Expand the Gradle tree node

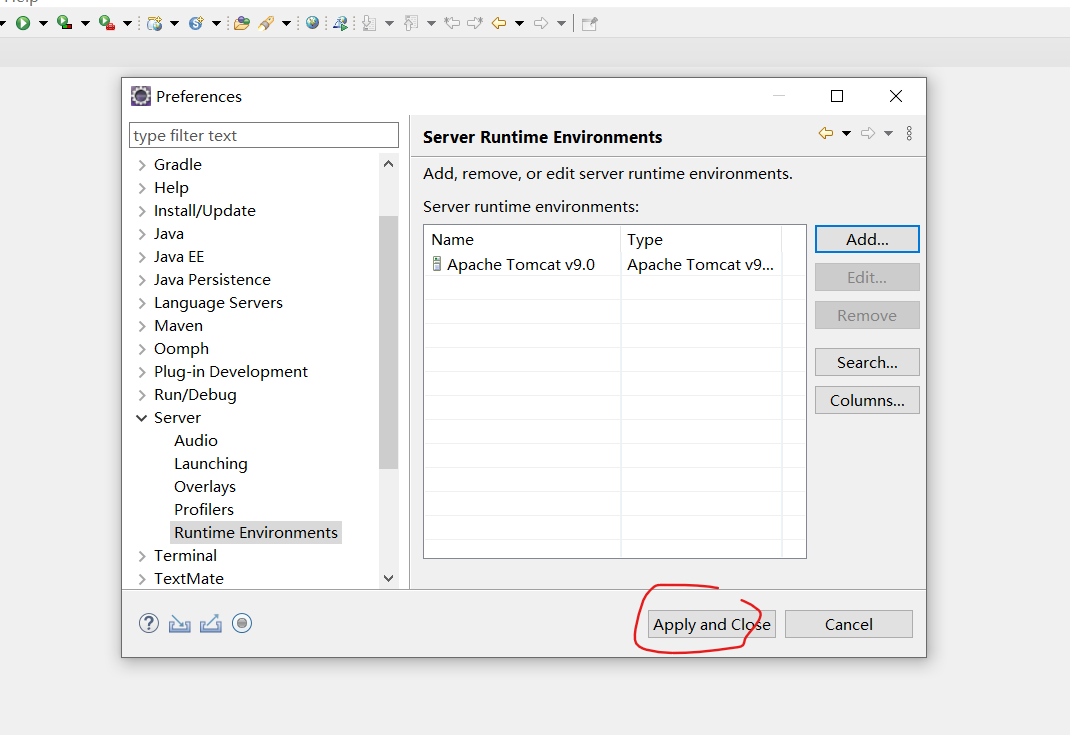point(142,165)
